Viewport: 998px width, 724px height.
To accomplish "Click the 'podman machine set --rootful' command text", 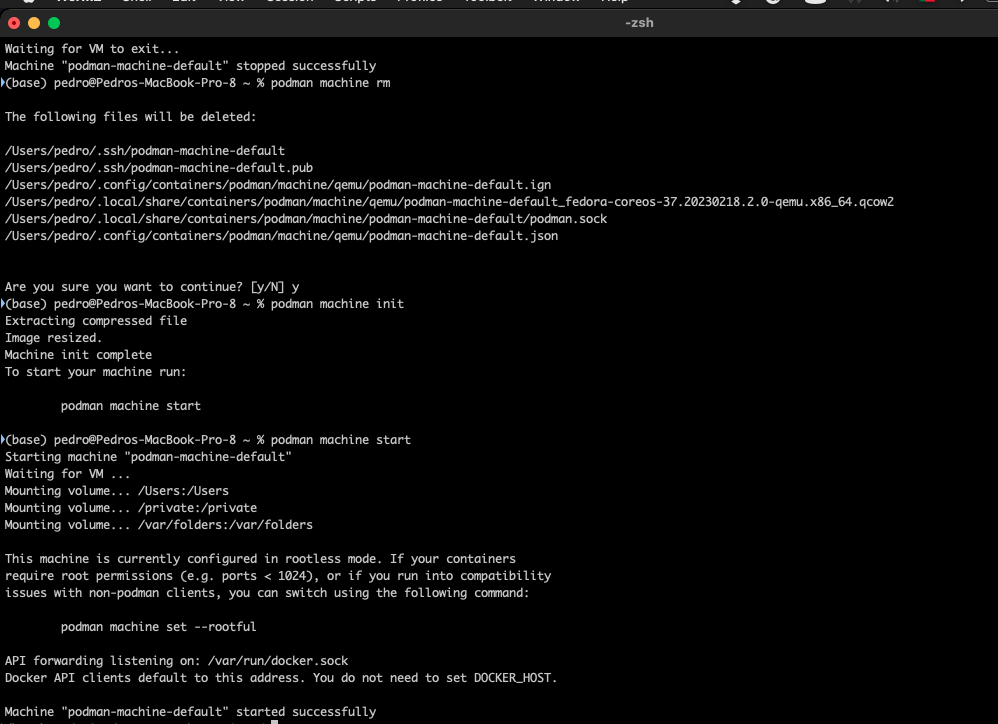I will (158, 627).
